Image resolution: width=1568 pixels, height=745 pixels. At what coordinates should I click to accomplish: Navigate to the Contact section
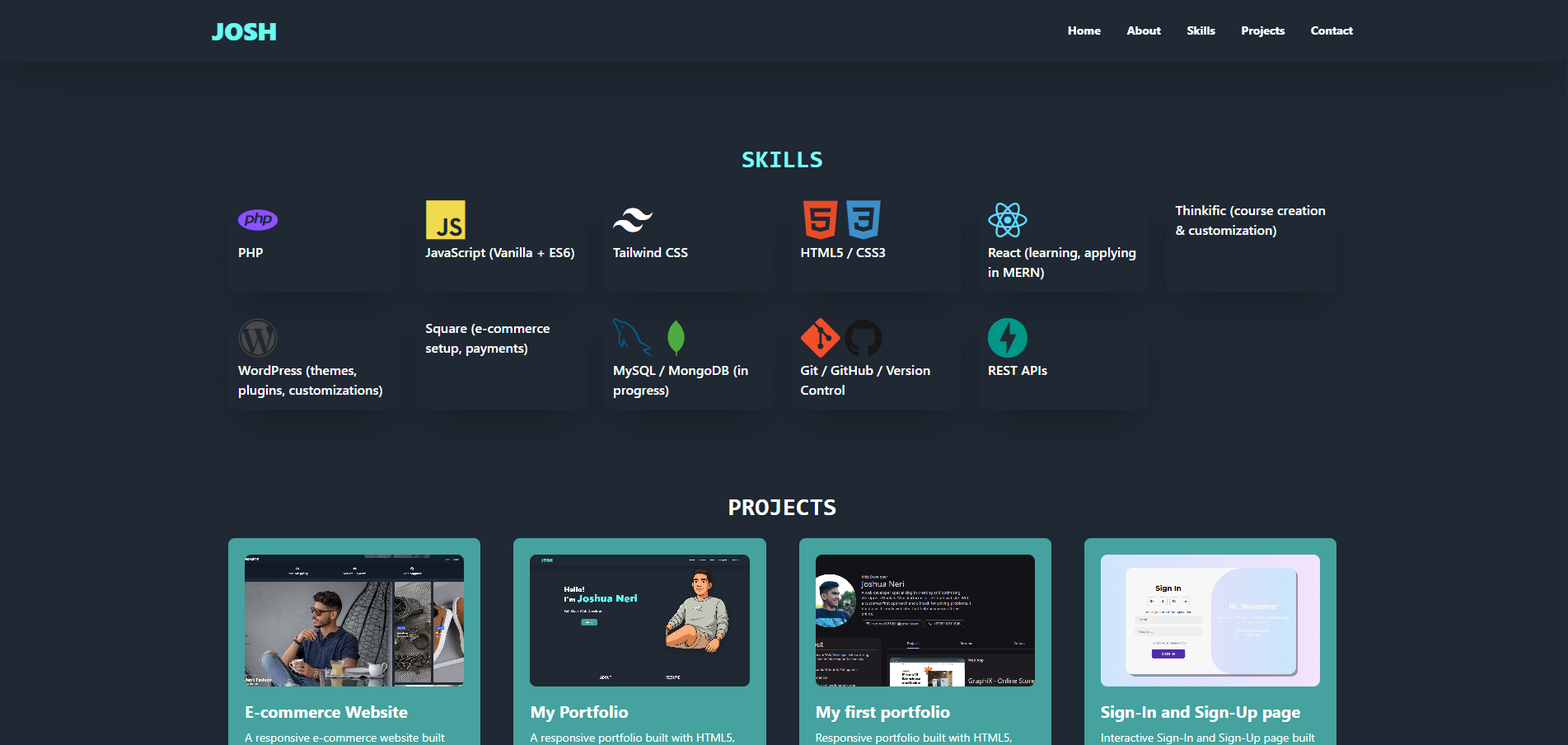click(x=1332, y=30)
